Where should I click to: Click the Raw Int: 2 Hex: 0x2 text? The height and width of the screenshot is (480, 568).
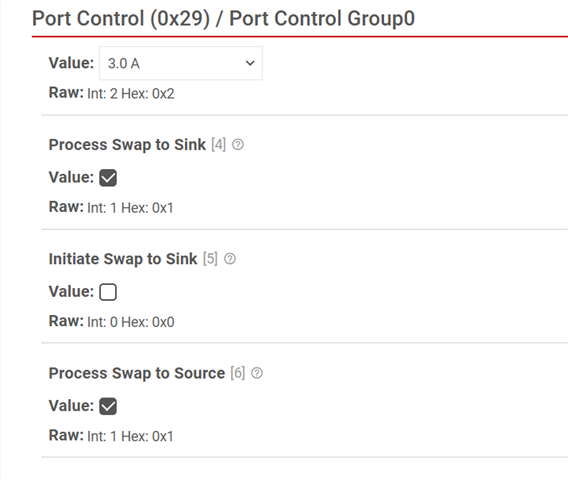pos(112,93)
